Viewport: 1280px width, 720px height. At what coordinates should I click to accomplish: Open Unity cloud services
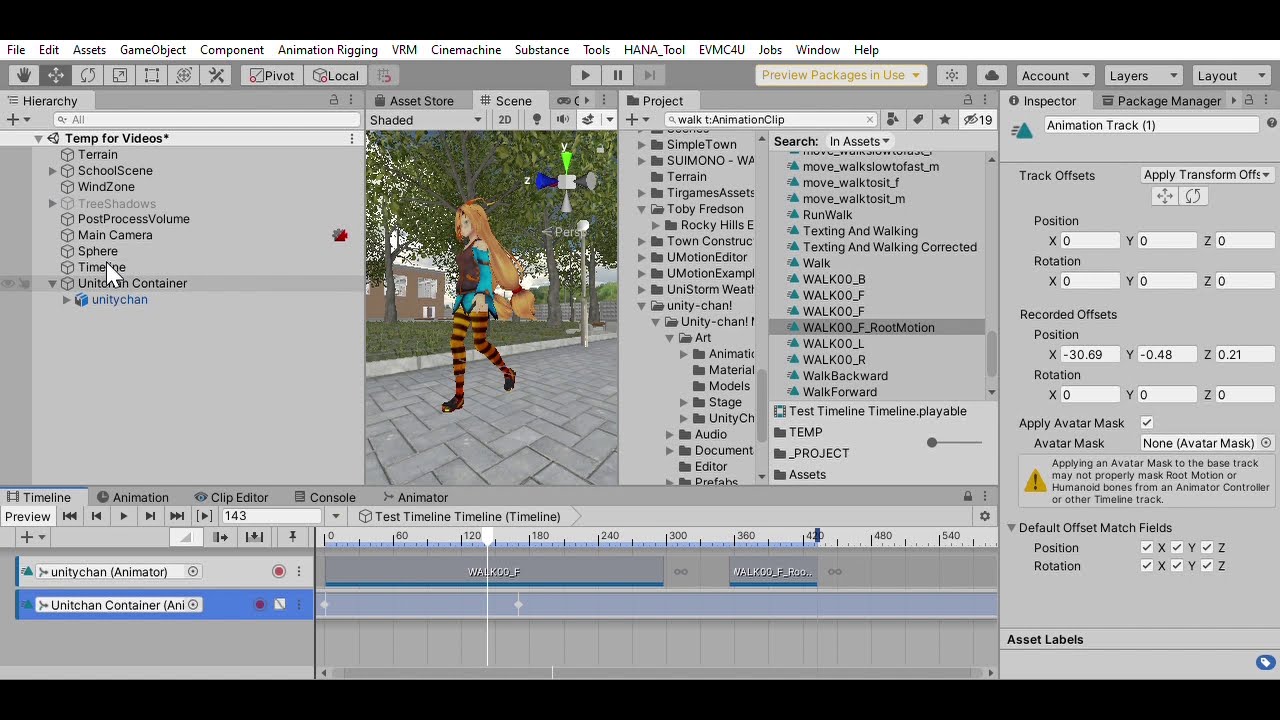tap(992, 75)
